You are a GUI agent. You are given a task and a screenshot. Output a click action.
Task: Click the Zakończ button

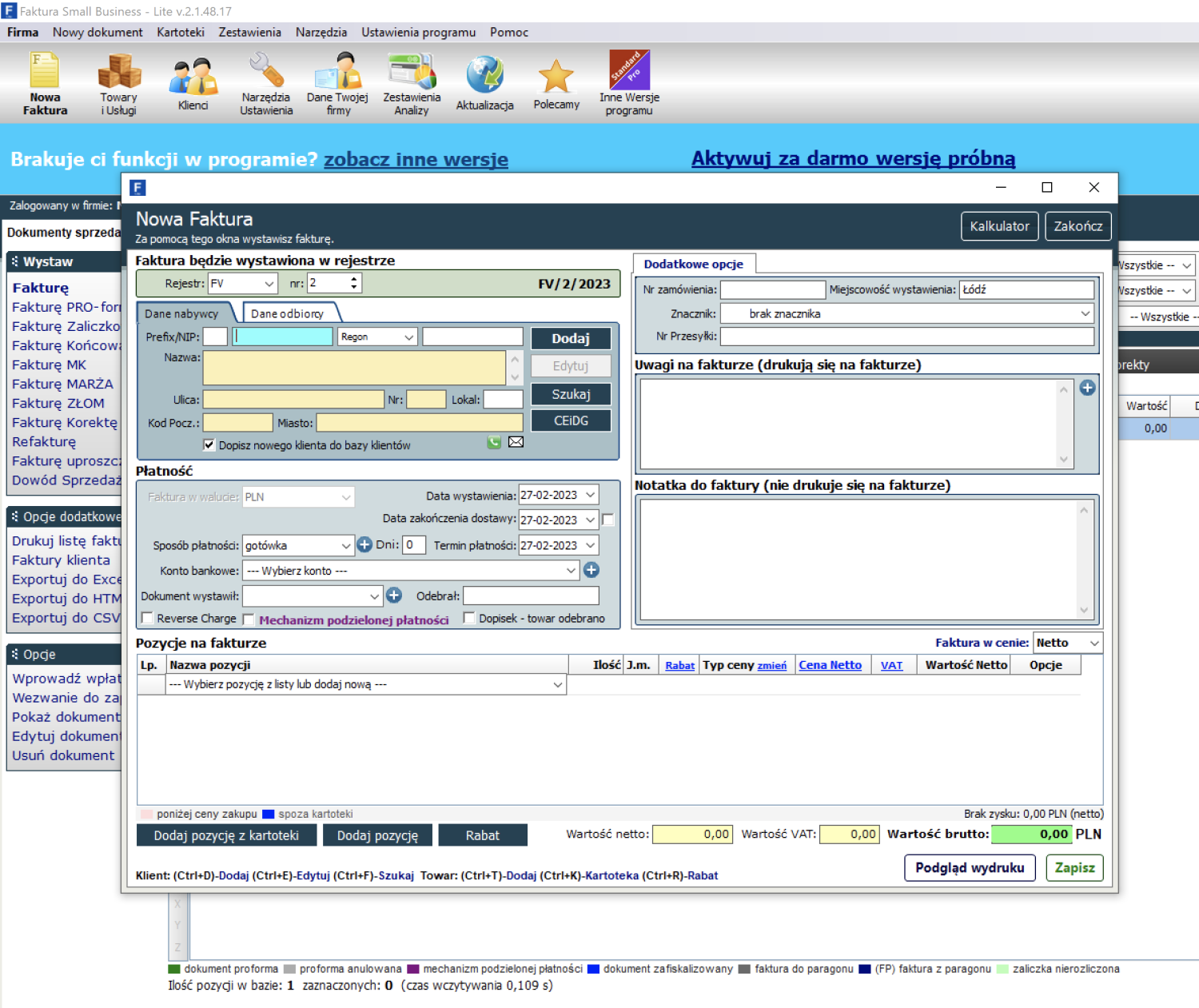click(x=1078, y=226)
